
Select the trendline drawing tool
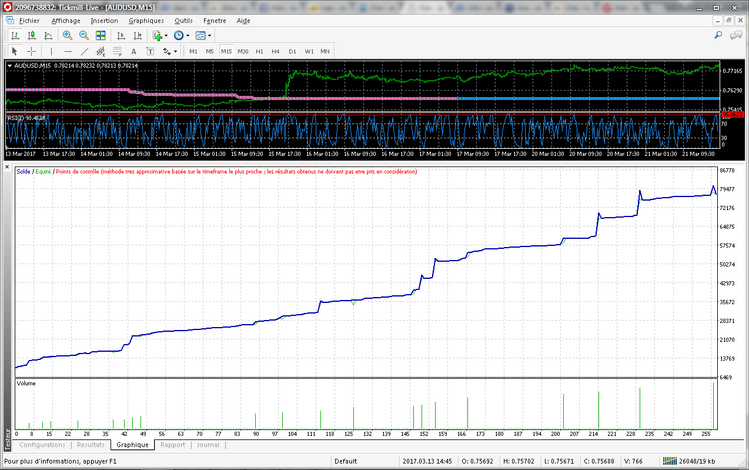[x=85, y=51]
